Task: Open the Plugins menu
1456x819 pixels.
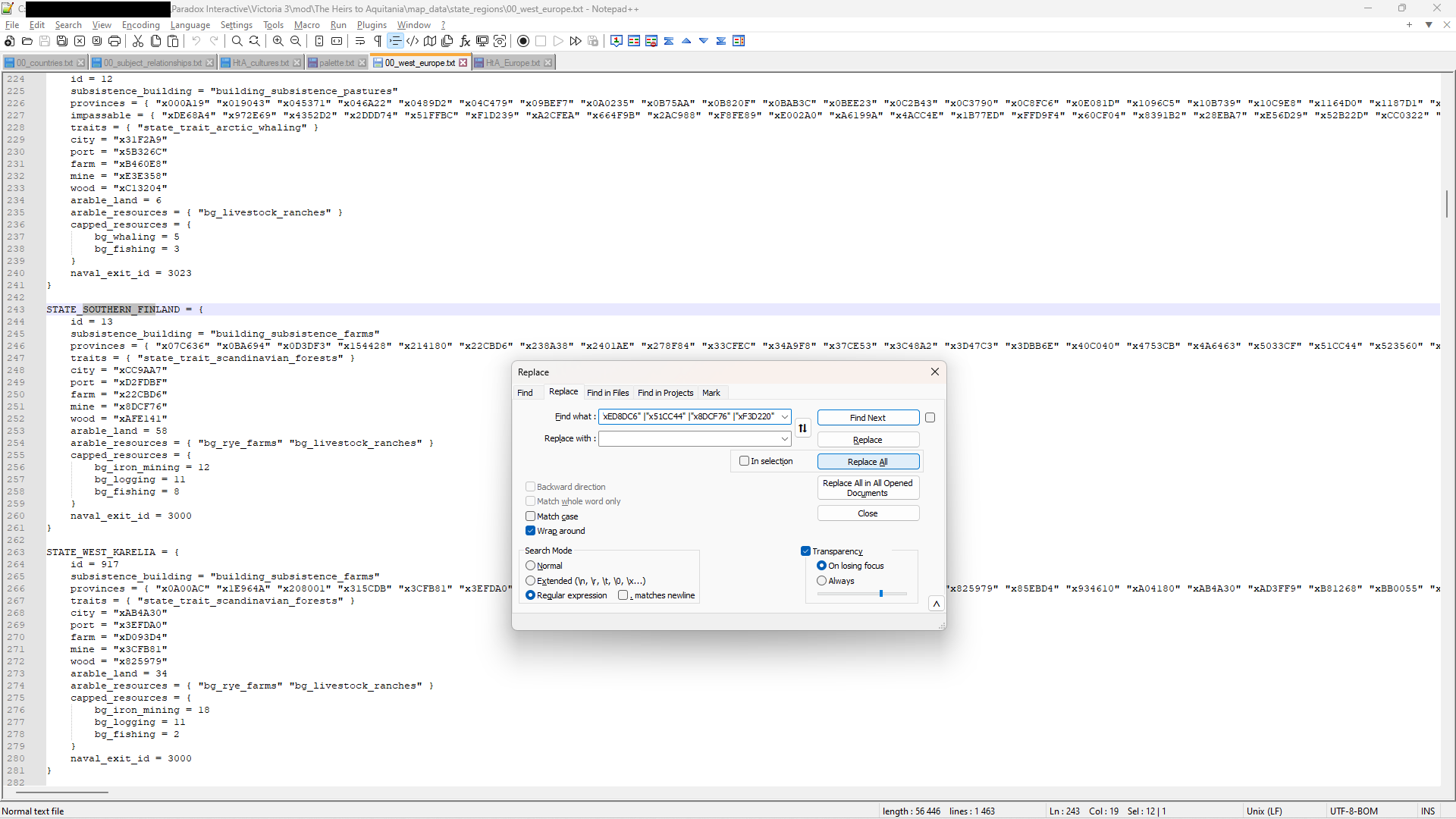Action: (372, 25)
